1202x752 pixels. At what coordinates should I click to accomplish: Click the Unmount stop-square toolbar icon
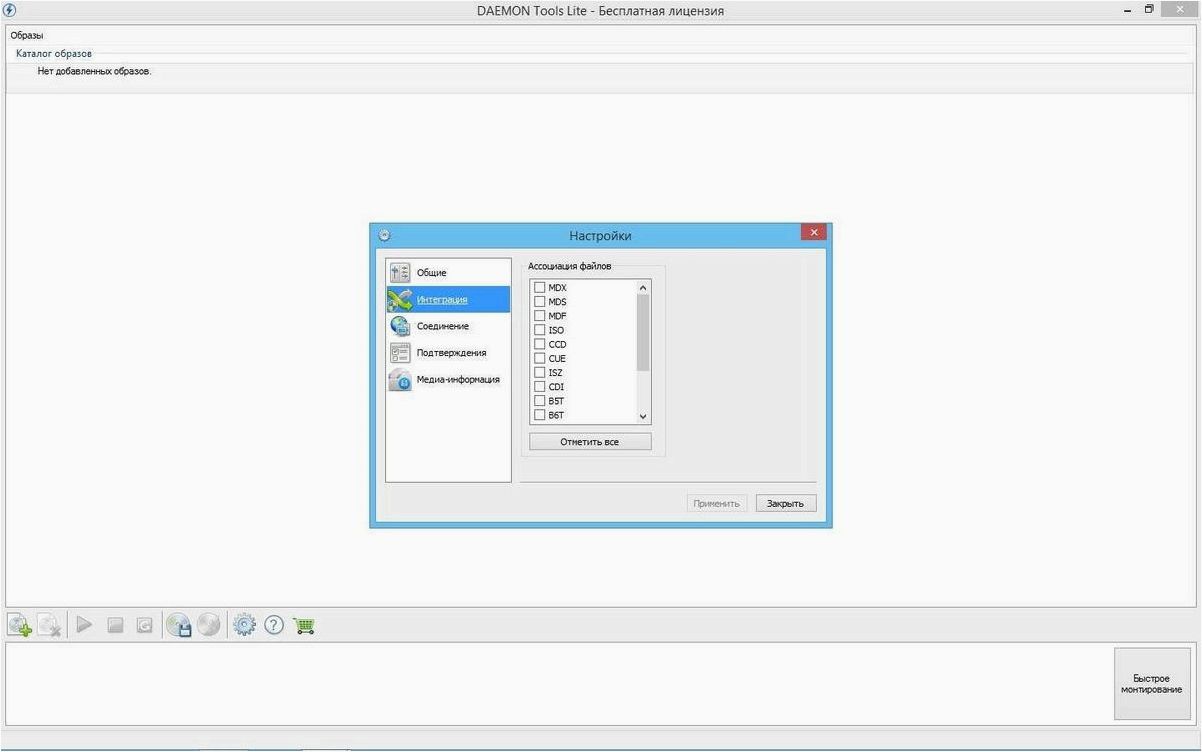tap(114, 625)
